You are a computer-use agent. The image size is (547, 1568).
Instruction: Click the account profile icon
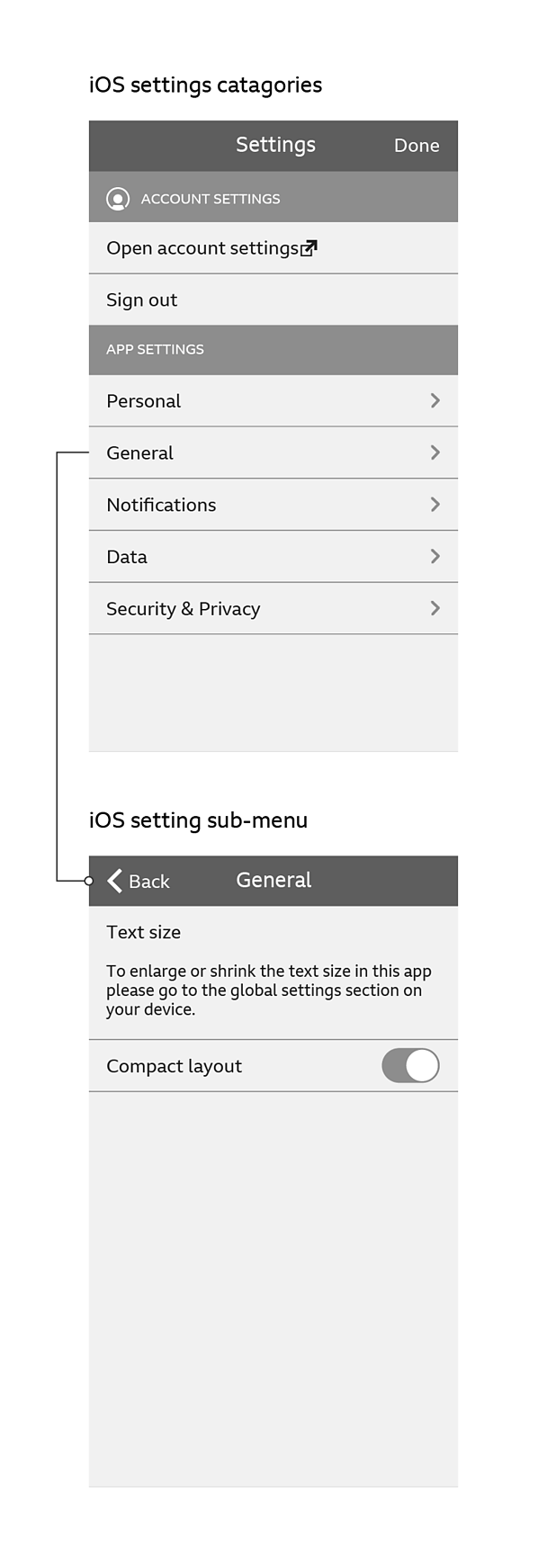(118, 199)
